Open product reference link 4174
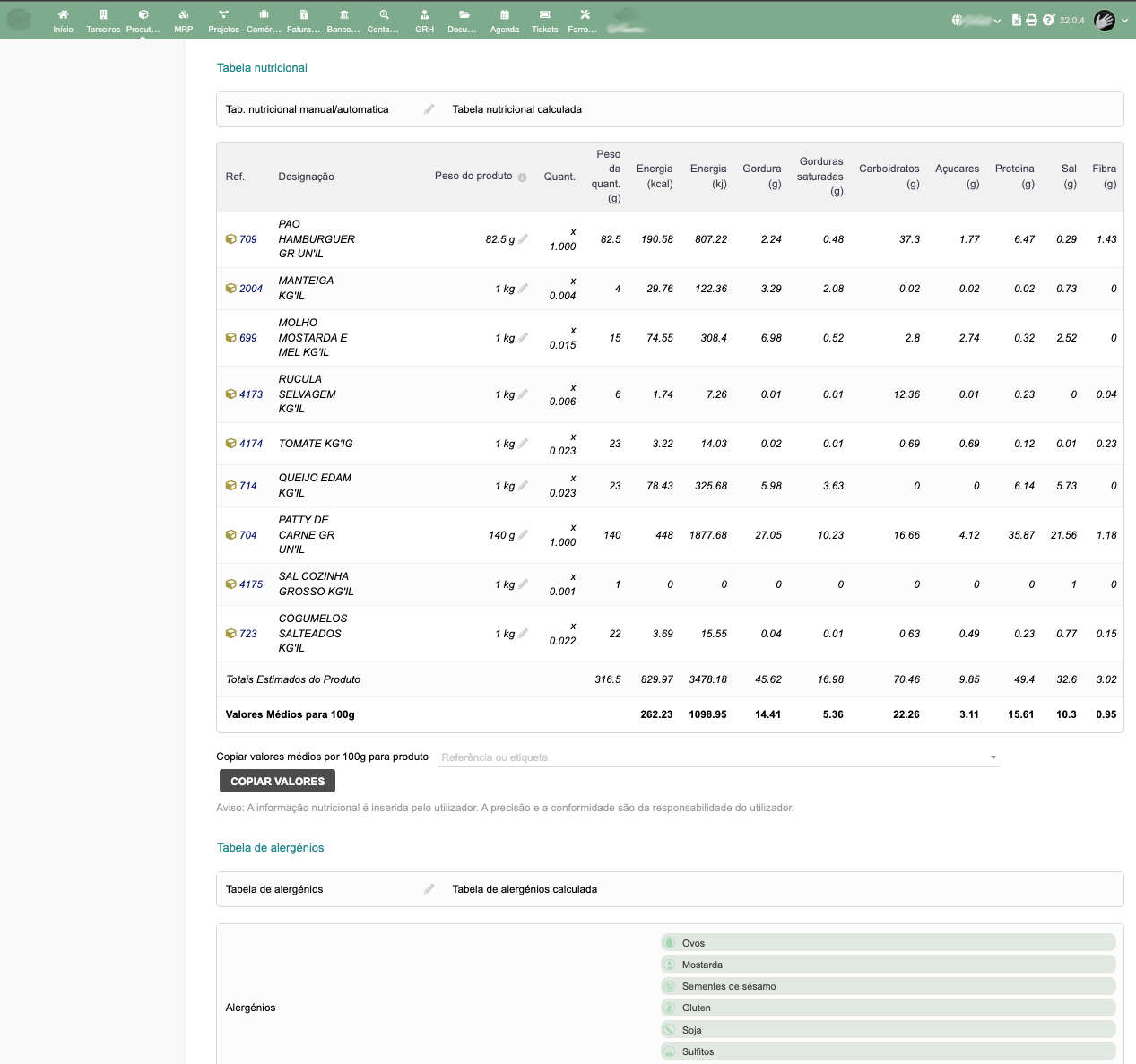The width and height of the screenshot is (1136, 1064). click(250, 444)
